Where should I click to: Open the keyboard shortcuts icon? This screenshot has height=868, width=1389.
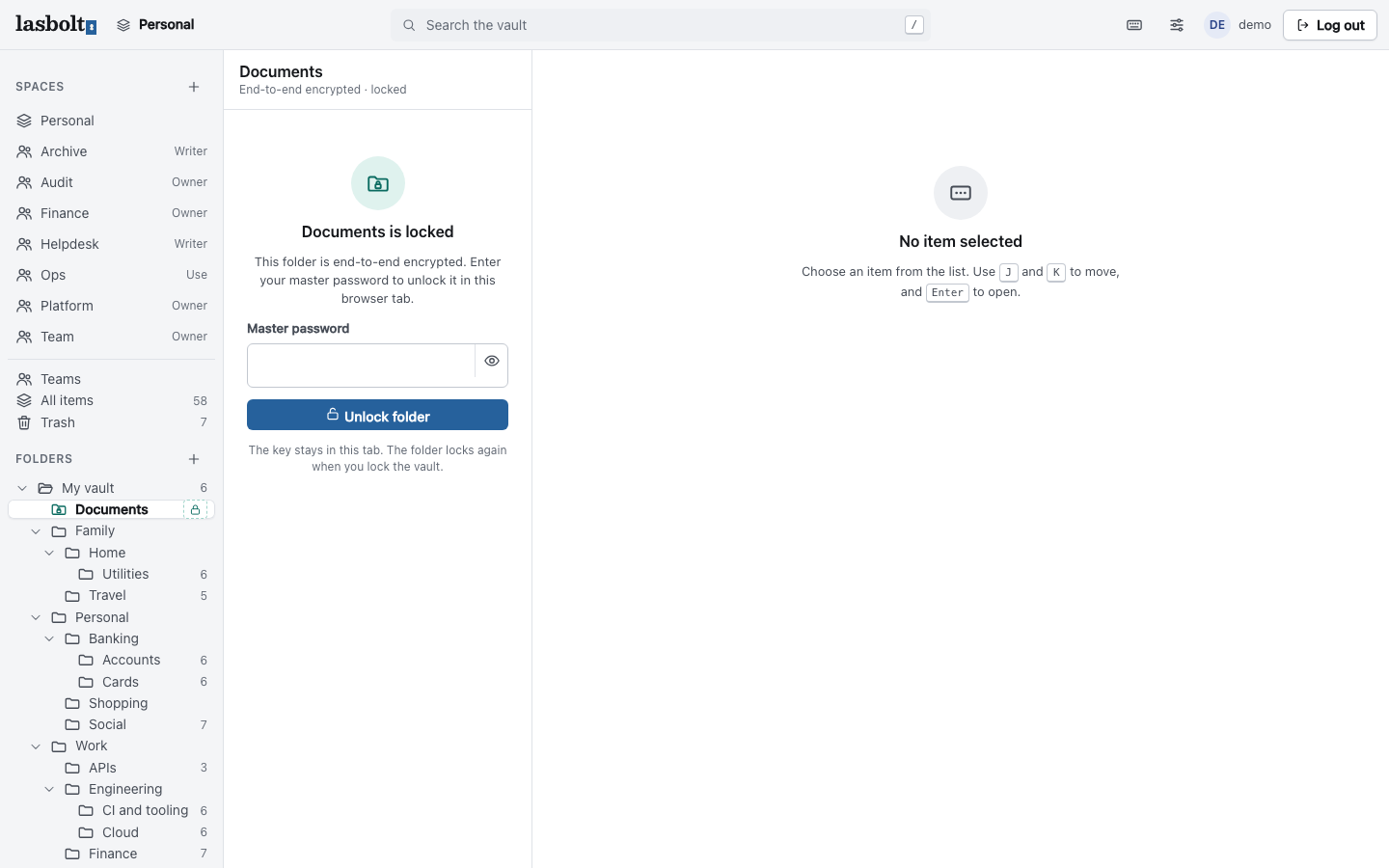pos(1134,25)
